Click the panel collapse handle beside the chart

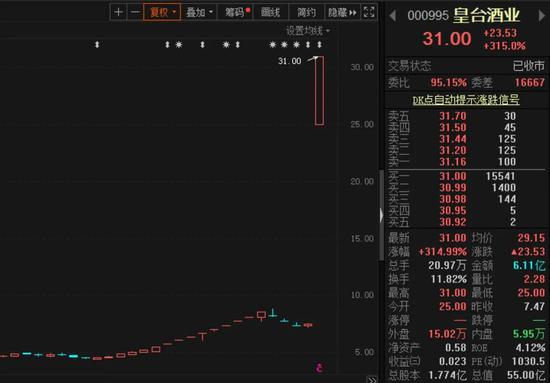tap(382, 215)
